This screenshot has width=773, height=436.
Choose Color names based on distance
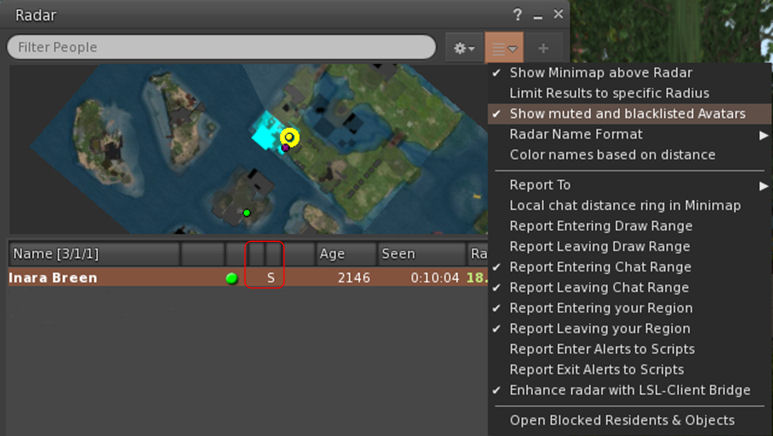[612, 155]
